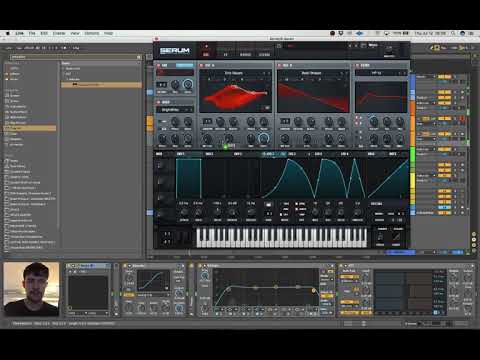Select the VELO modulation source

point(371,154)
